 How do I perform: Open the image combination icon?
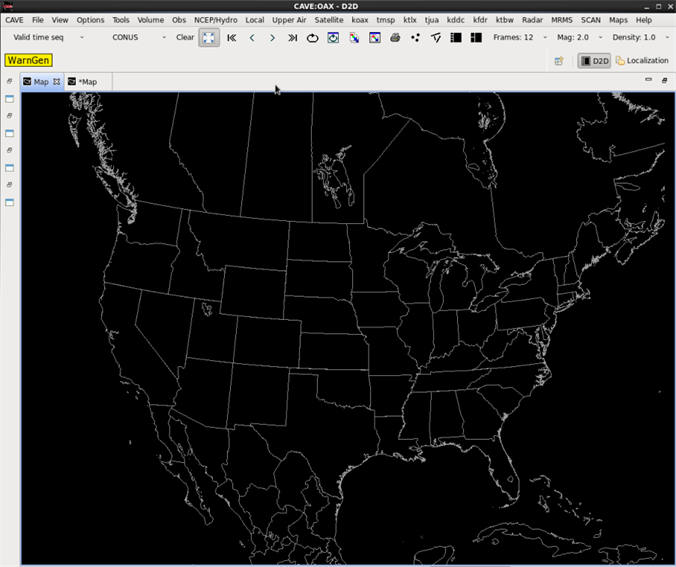click(x=354, y=38)
